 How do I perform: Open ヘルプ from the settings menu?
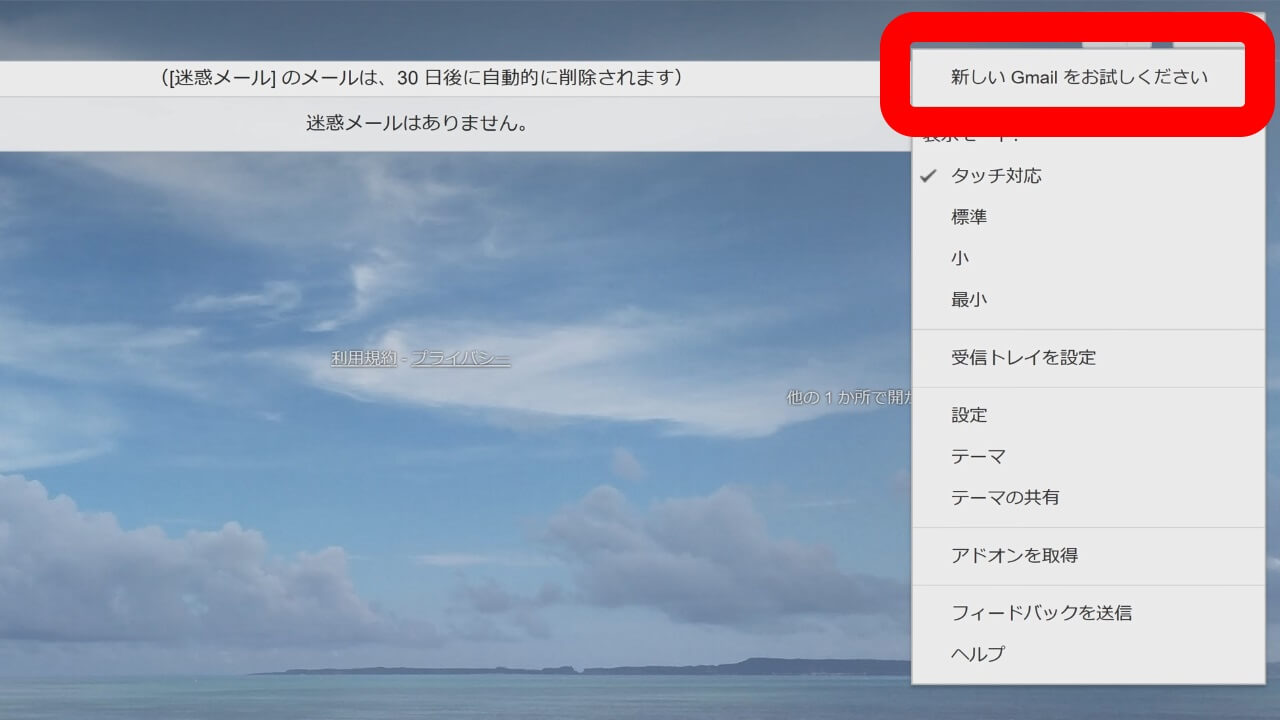978,654
